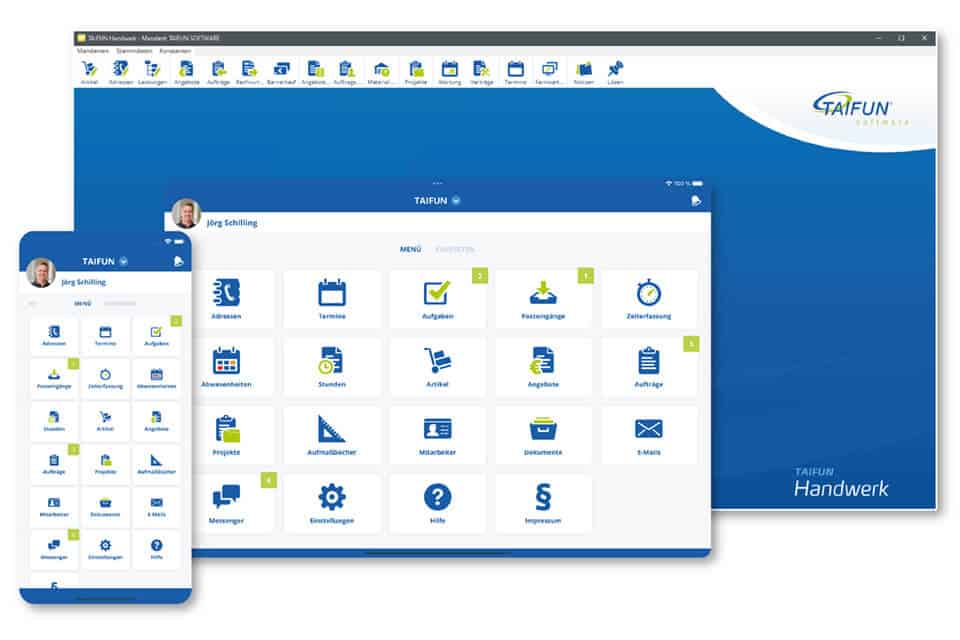Open Aufträge tile on the tablet
The height and width of the screenshot is (640, 960).
[649, 366]
